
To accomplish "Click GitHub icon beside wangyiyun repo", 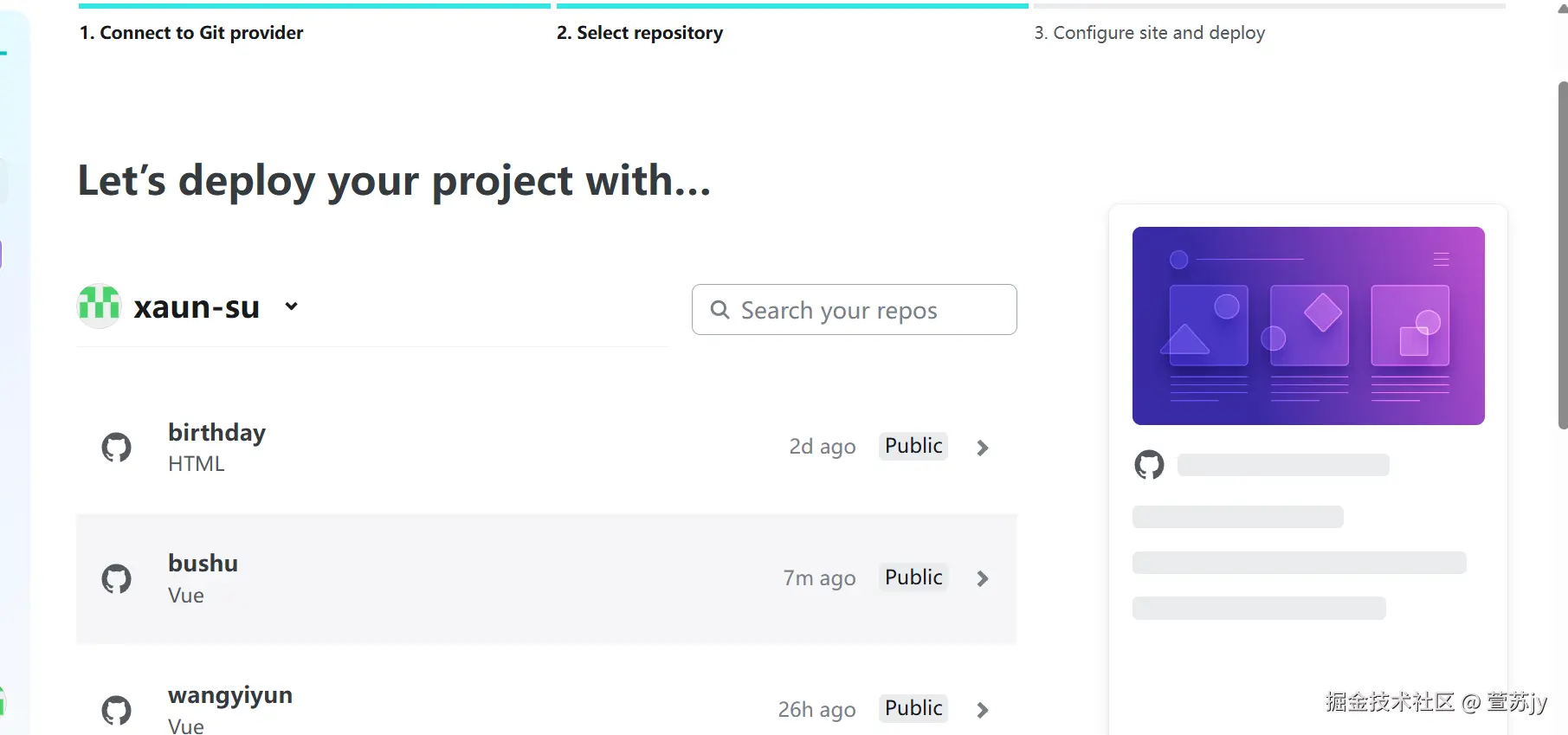I will point(117,710).
